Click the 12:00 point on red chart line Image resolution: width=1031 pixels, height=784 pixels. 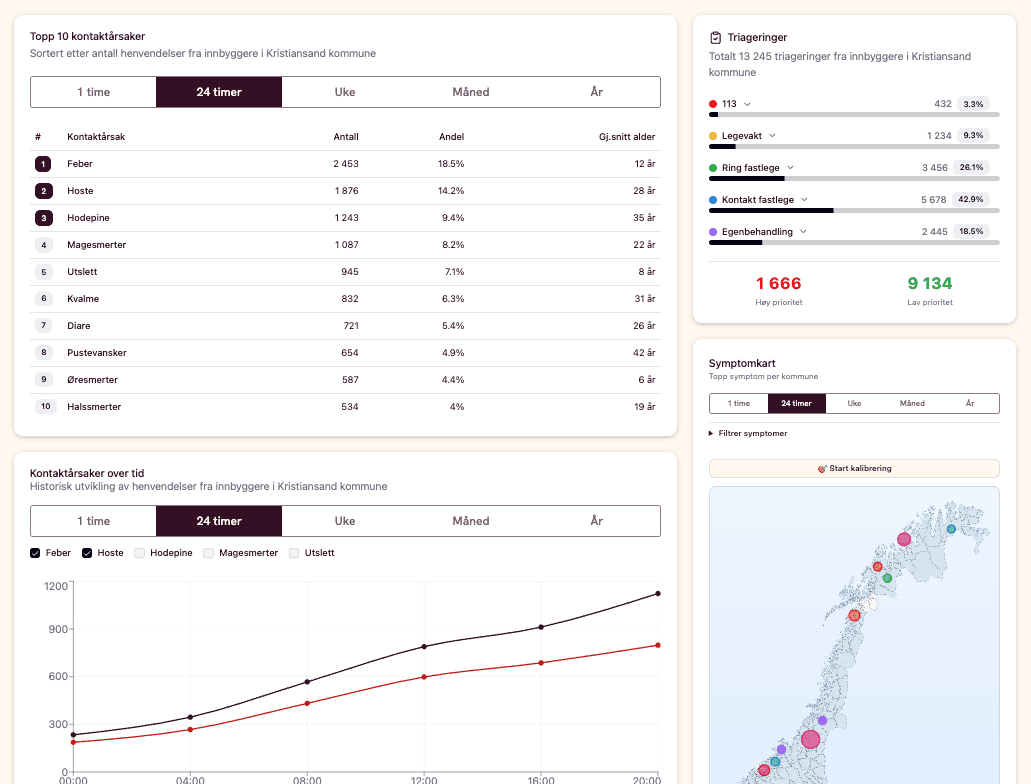click(x=424, y=677)
